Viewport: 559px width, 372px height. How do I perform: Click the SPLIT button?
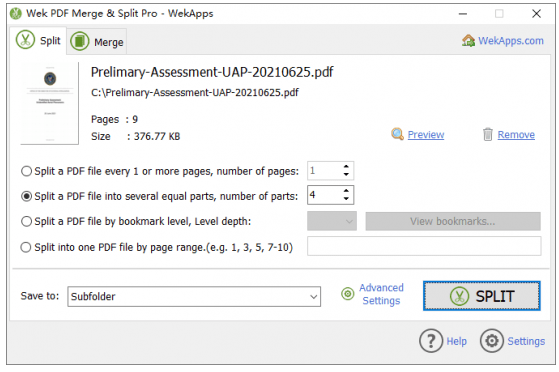(x=482, y=296)
